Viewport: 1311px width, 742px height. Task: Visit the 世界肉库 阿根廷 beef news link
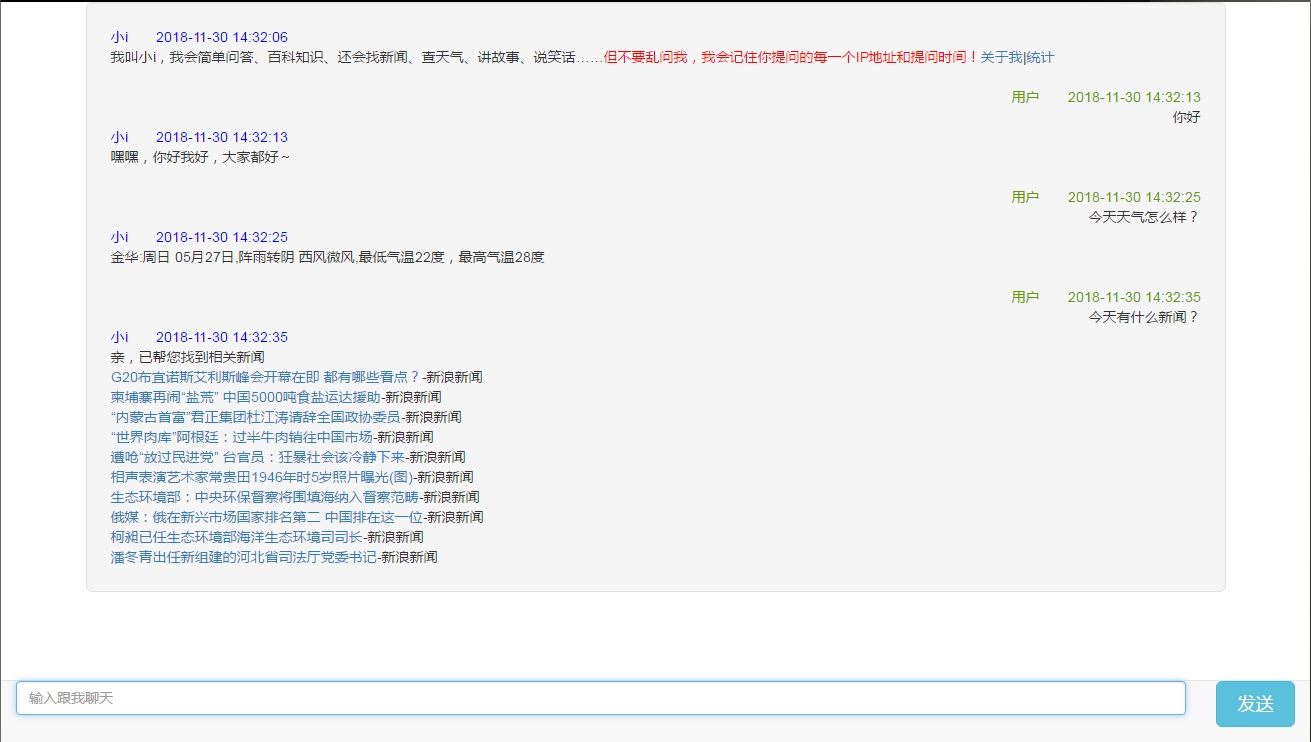[x=241, y=437]
